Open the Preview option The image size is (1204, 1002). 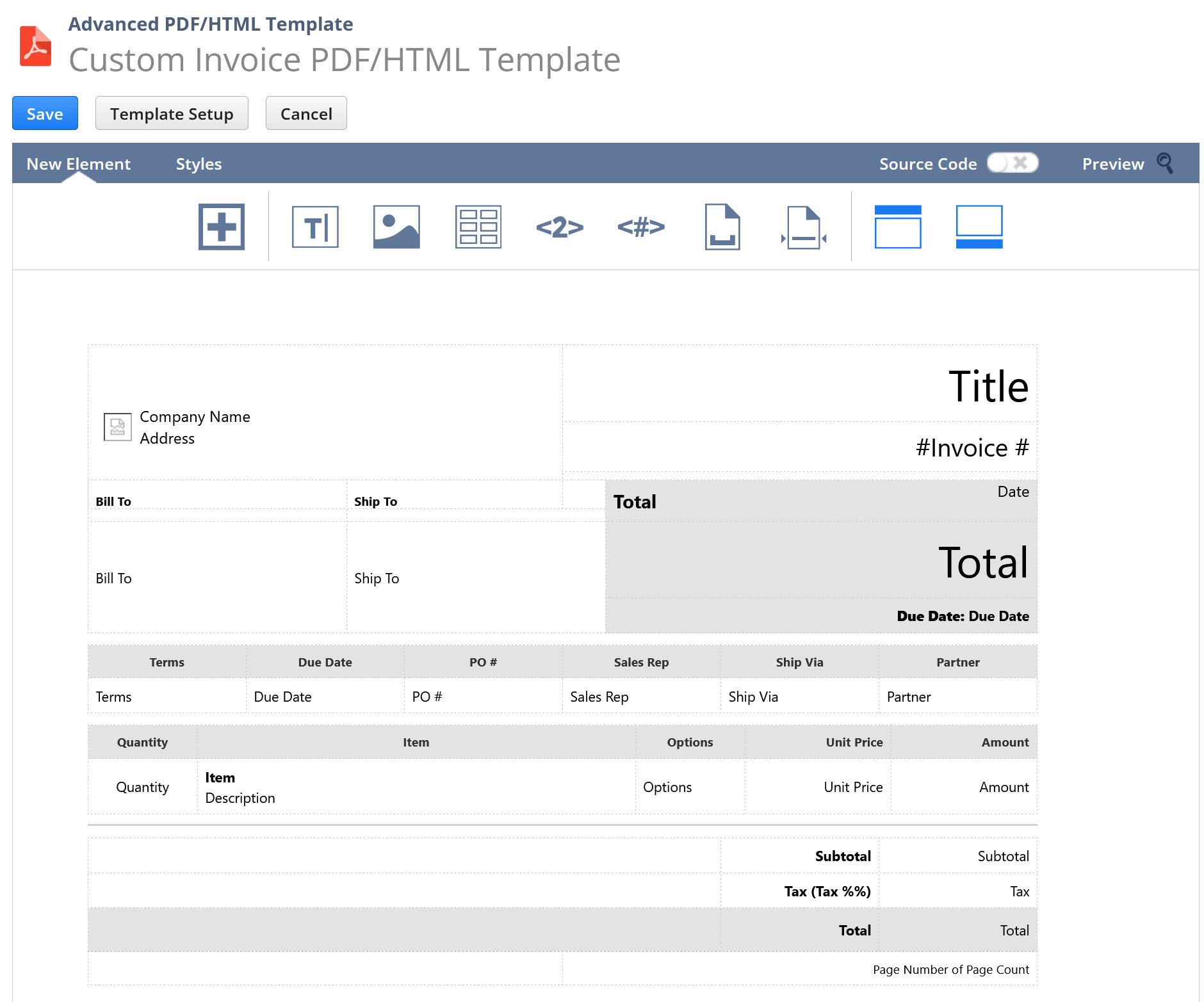(x=1113, y=164)
